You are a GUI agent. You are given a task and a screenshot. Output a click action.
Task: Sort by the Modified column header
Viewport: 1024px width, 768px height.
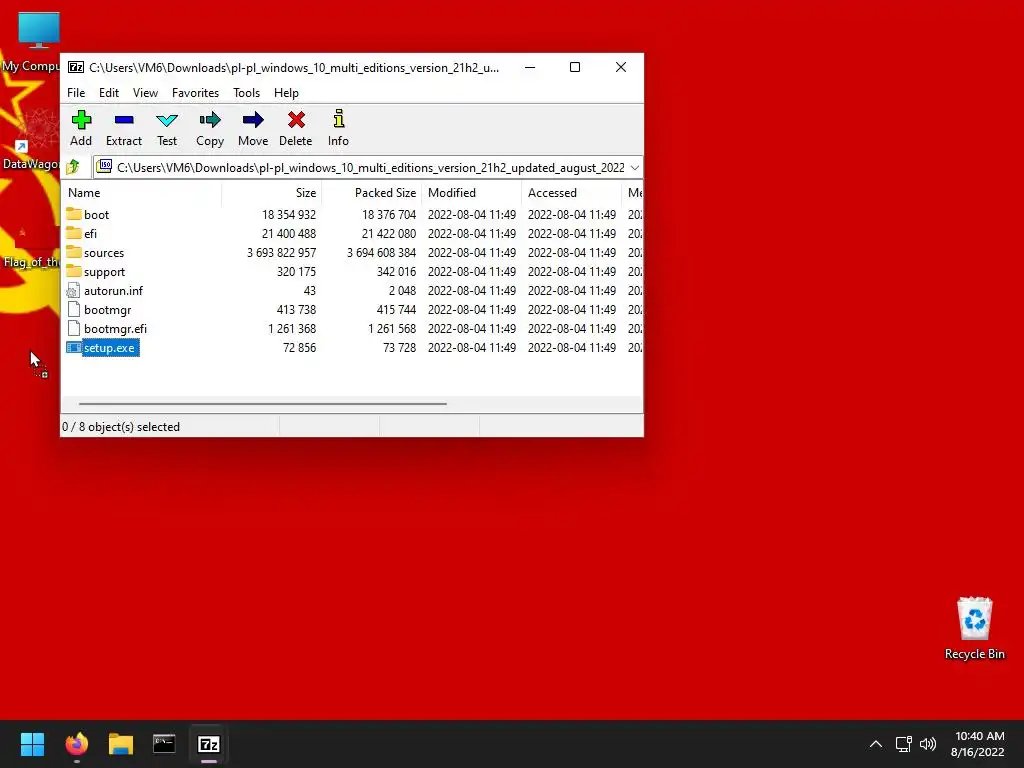(x=472, y=193)
